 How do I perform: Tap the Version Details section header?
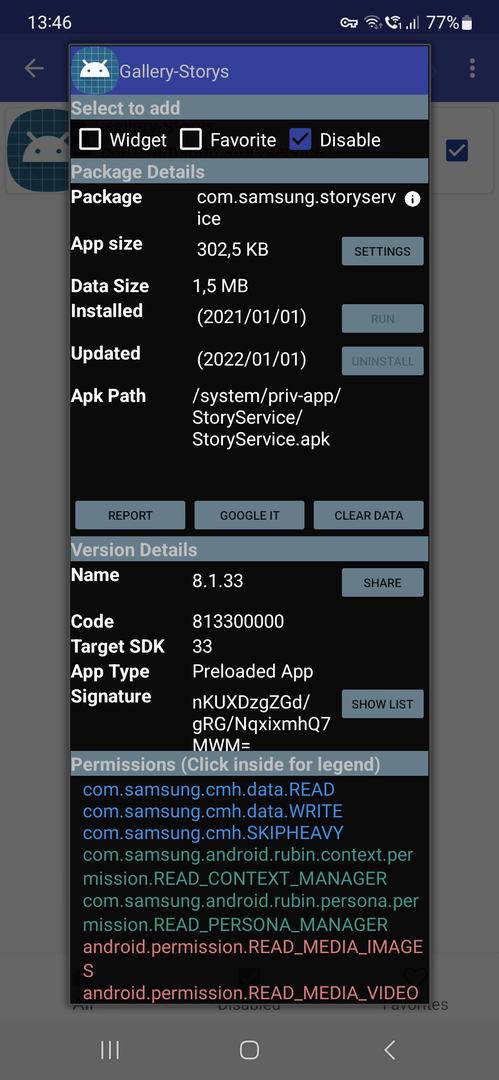pos(250,550)
